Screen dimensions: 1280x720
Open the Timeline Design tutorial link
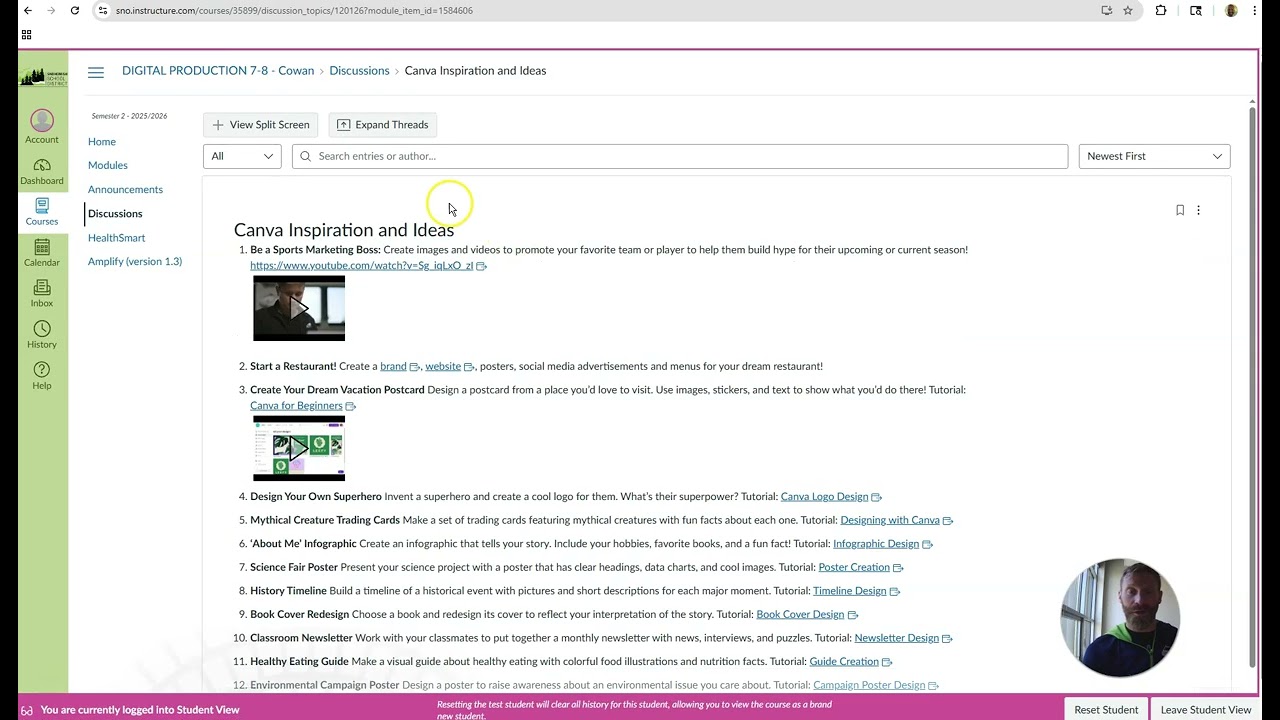point(850,591)
